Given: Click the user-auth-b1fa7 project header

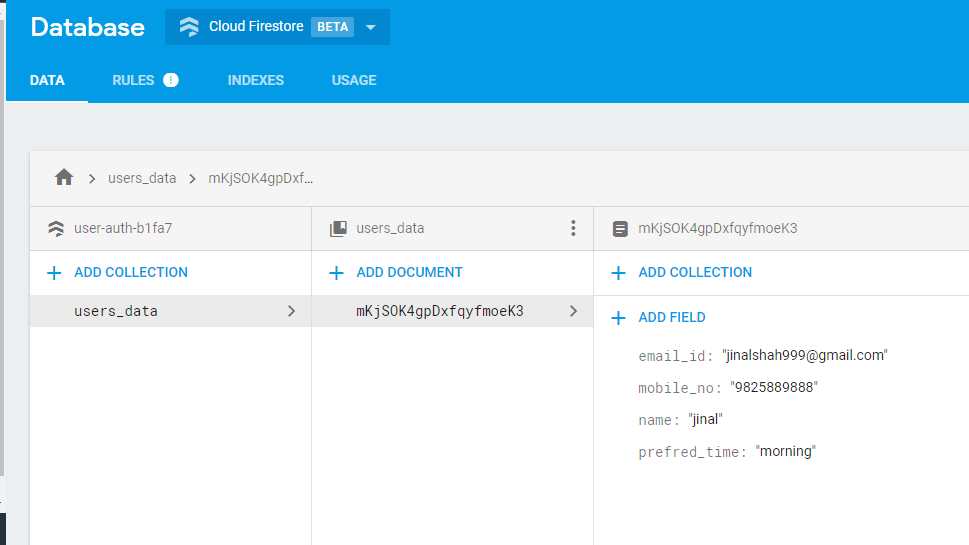Looking at the screenshot, I should click(123, 229).
